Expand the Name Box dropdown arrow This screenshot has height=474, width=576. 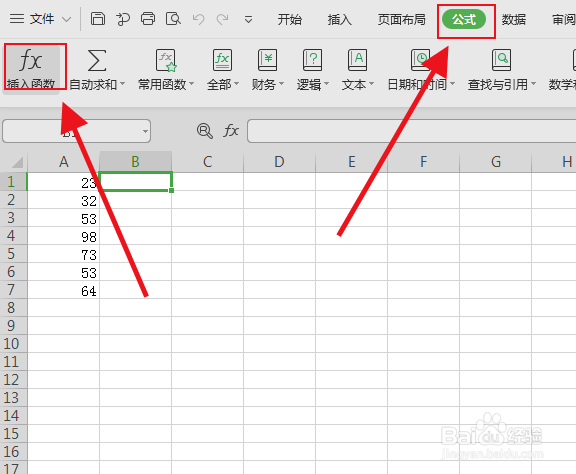[x=145, y=131]
